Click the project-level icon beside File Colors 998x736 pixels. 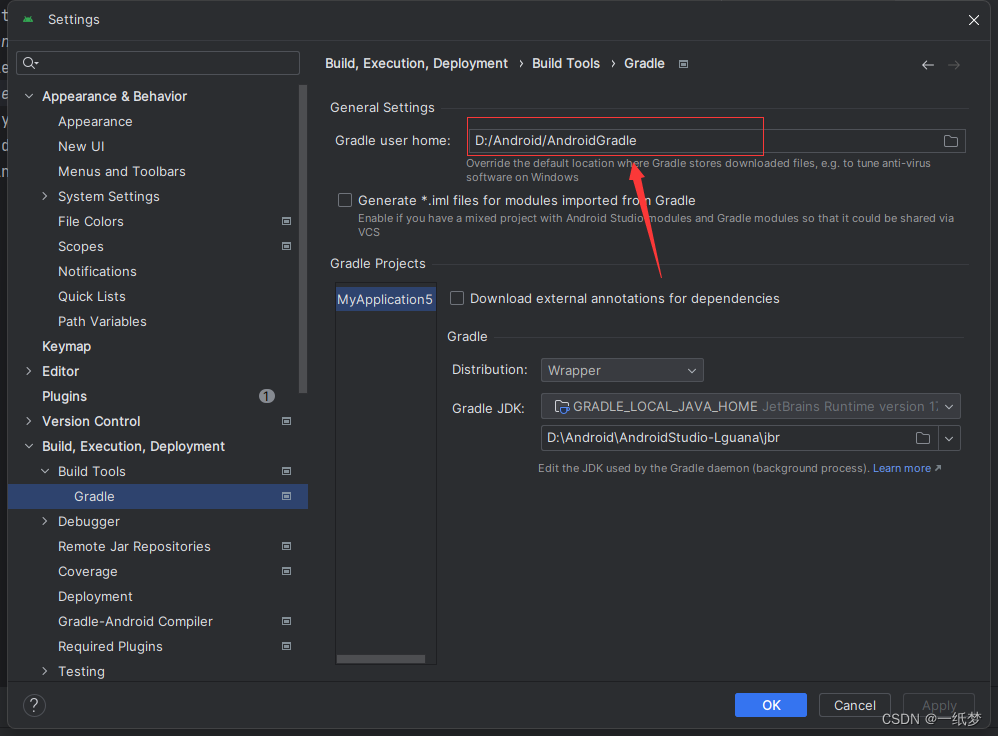[286, 221]
